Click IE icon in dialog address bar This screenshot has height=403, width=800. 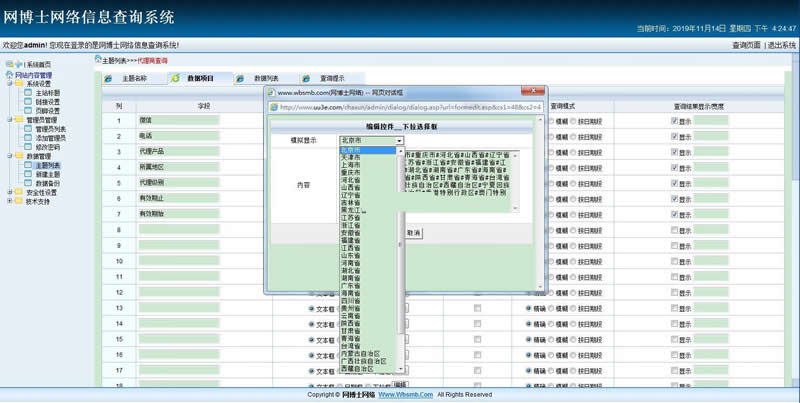(274, 108)
